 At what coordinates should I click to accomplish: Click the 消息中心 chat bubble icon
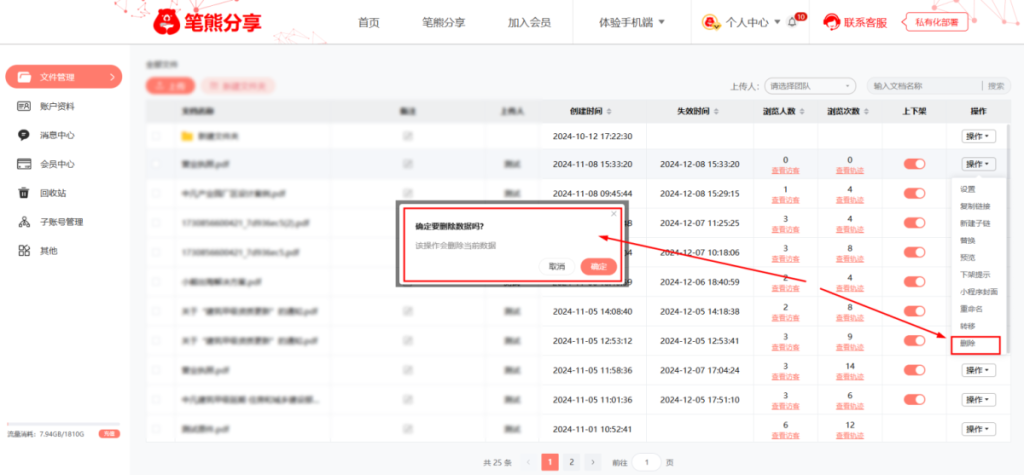click(x=24, y=135)
